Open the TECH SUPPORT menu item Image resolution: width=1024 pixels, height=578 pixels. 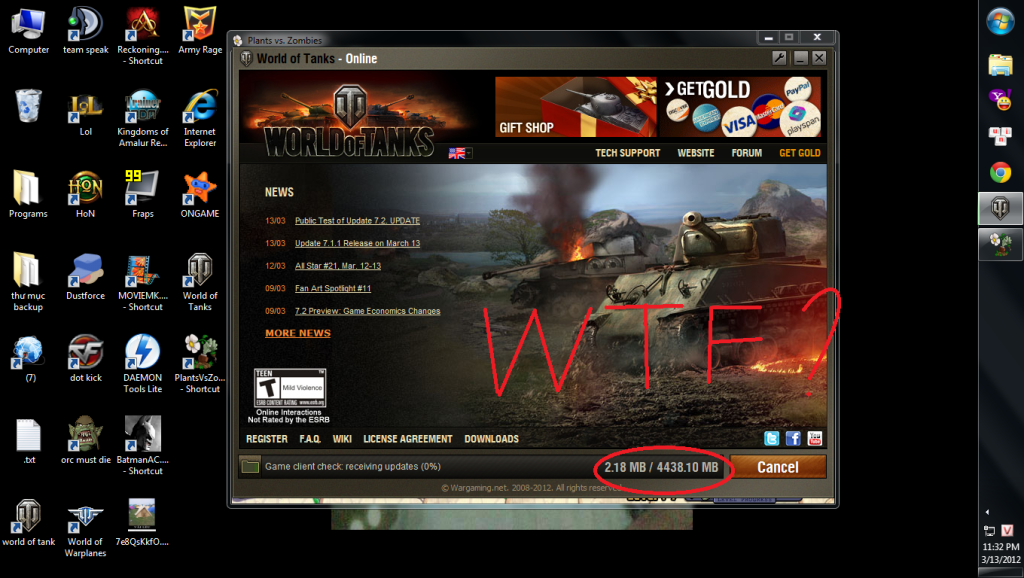pyautogui.click(x=627, y=153)
